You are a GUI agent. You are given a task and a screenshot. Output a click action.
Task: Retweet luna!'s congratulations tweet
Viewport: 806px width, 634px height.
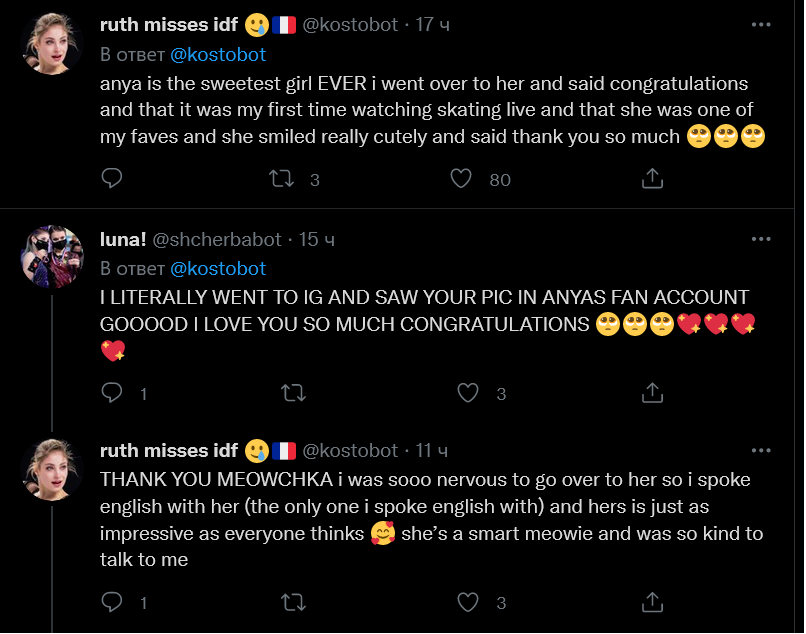click(x=293, y=393)
